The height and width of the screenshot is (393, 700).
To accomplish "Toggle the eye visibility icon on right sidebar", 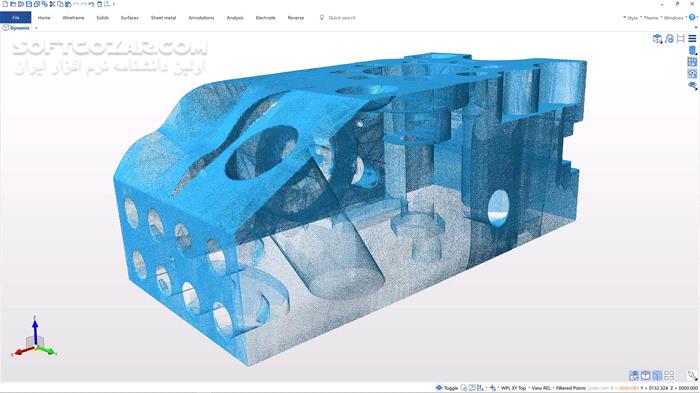I will pyautogui.click(x=692, y=85).
